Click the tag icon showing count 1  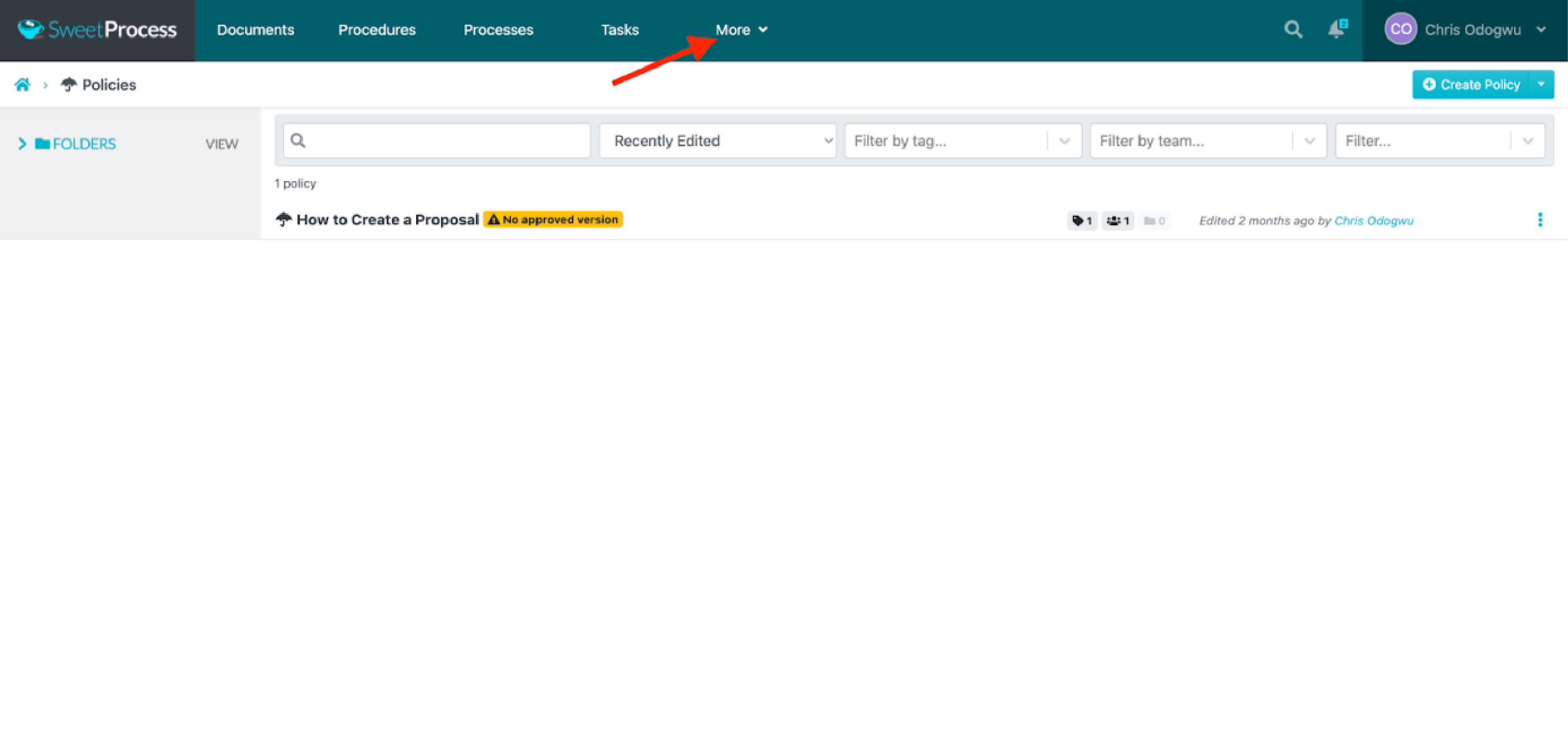pyautogui.click(x=1083, y=220)
